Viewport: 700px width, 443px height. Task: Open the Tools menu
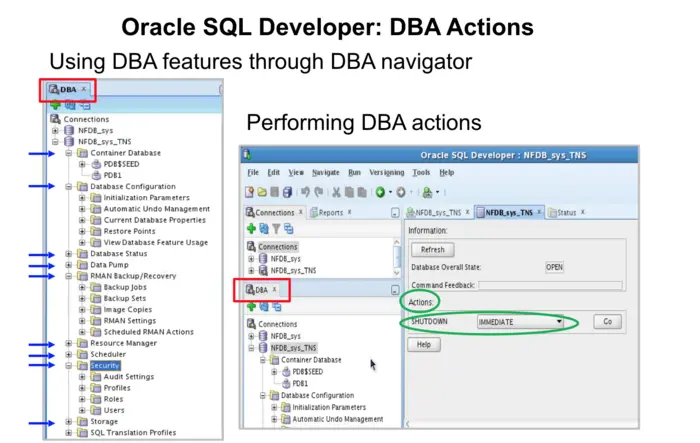coord(421,172)
